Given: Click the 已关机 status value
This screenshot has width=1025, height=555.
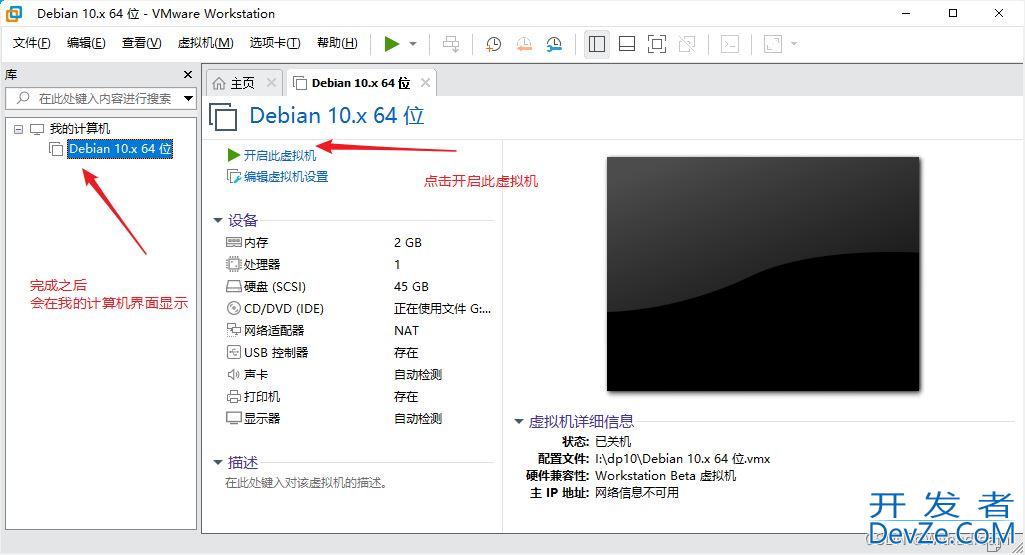Looking at the screenshot, I should [x=613, y=441].
